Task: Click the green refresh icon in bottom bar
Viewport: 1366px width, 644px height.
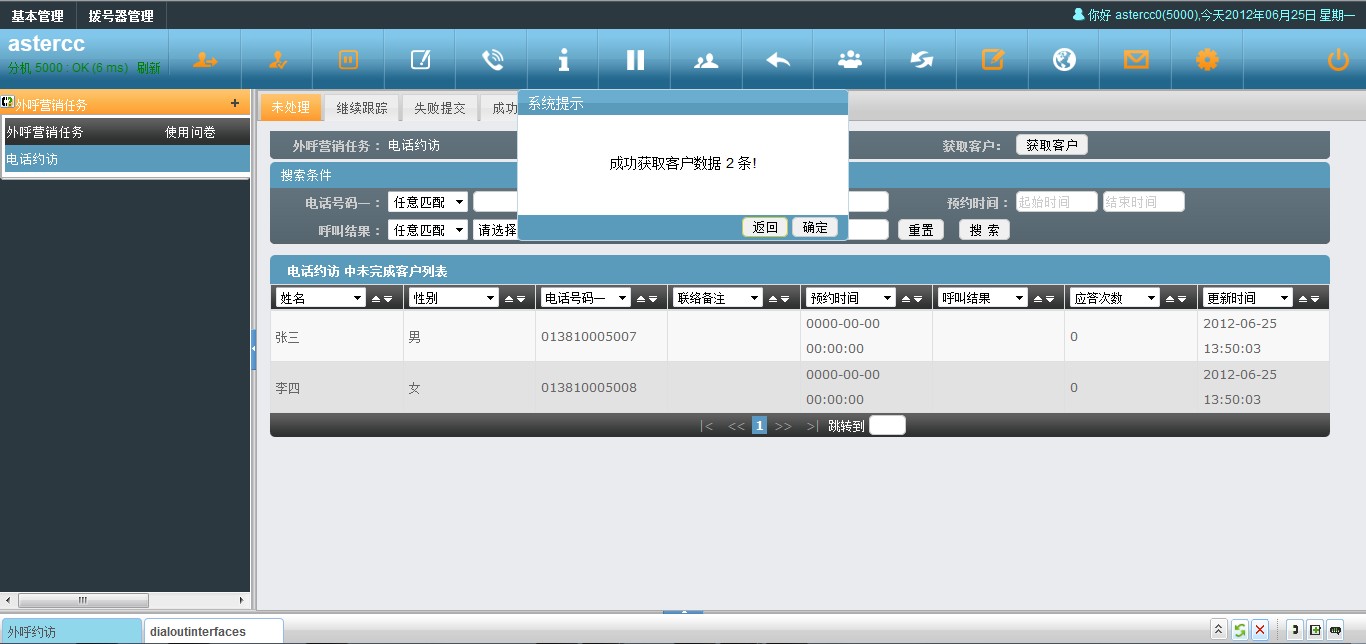Action: click(1239, 630)
